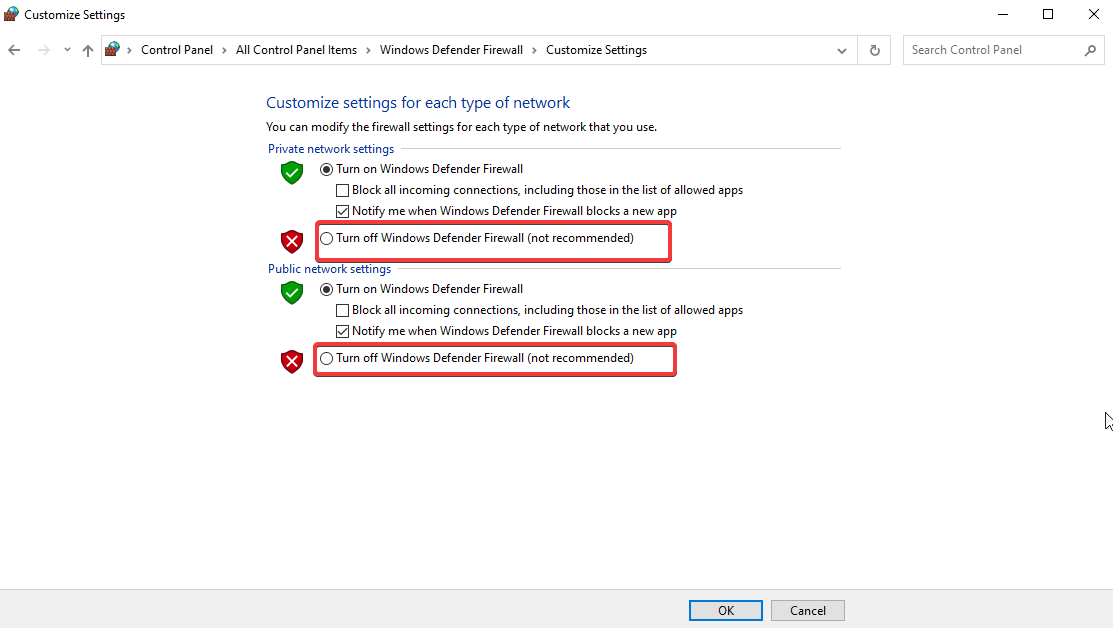
Task: Navigate to All Control Panel Items breadcrumb
Action: [296, 49]
